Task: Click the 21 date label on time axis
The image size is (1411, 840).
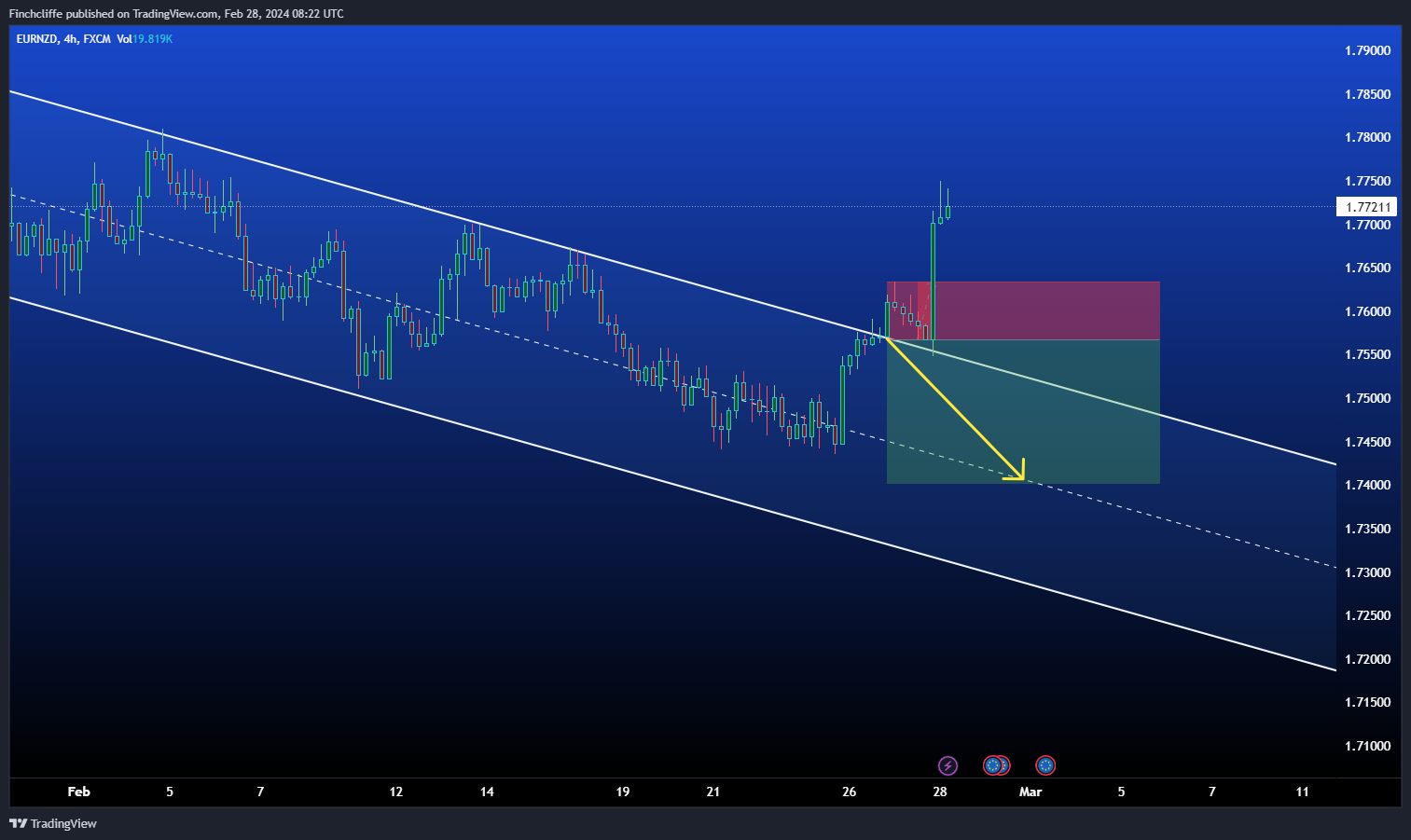Action: (713, 792)
